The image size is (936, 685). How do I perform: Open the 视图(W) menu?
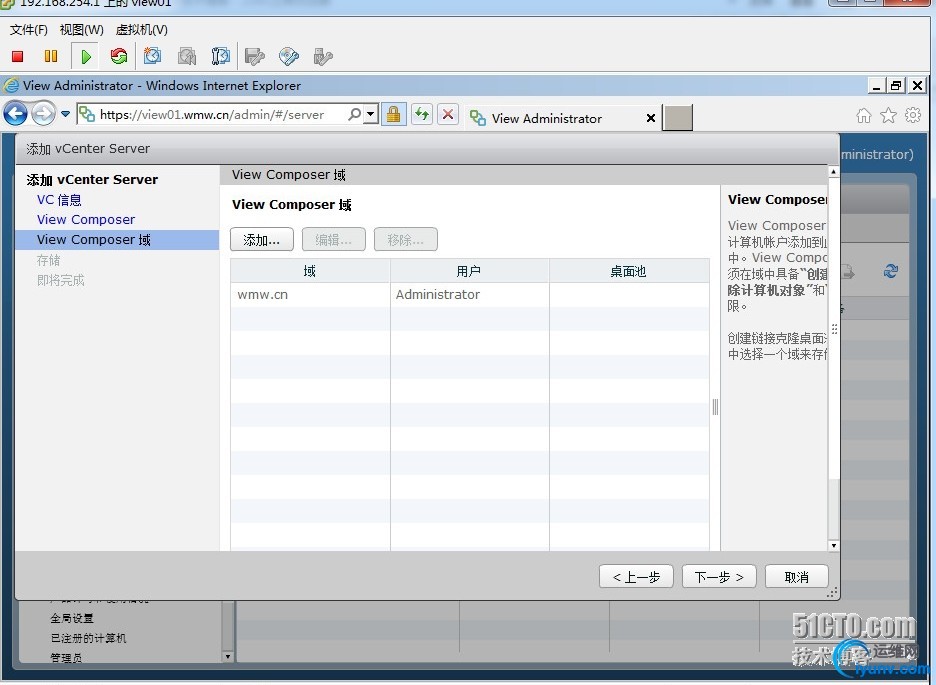point(82,29)
